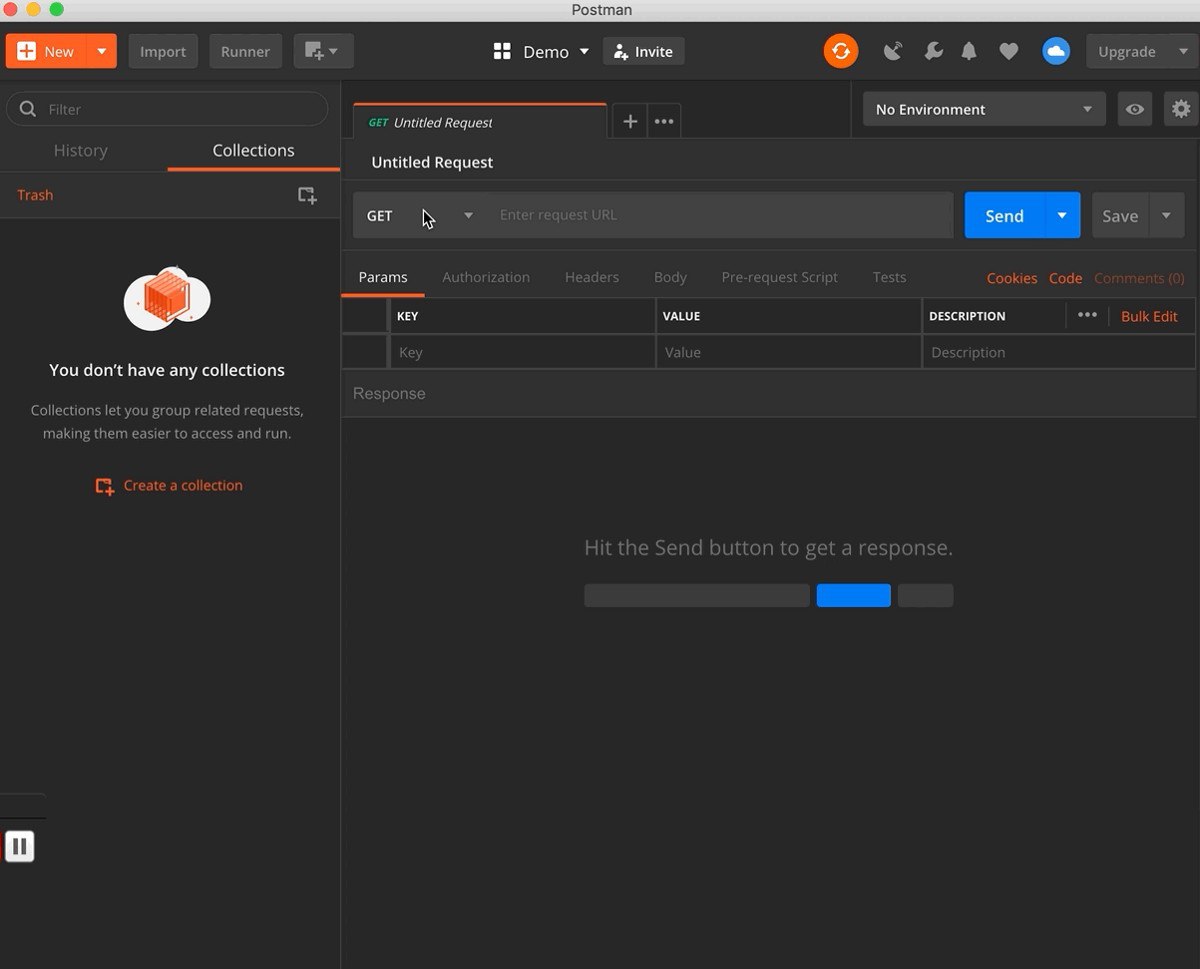Click the Description input cell
The height and width of the screenshot is (969, 1200).
pyautogui.click(x=1059, y=352)
